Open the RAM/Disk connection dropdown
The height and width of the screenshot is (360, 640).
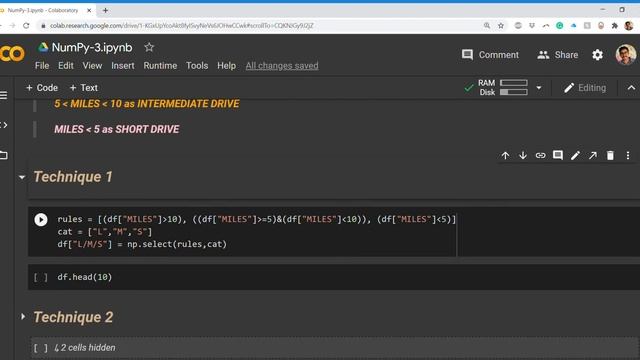[x=539, y=88]
